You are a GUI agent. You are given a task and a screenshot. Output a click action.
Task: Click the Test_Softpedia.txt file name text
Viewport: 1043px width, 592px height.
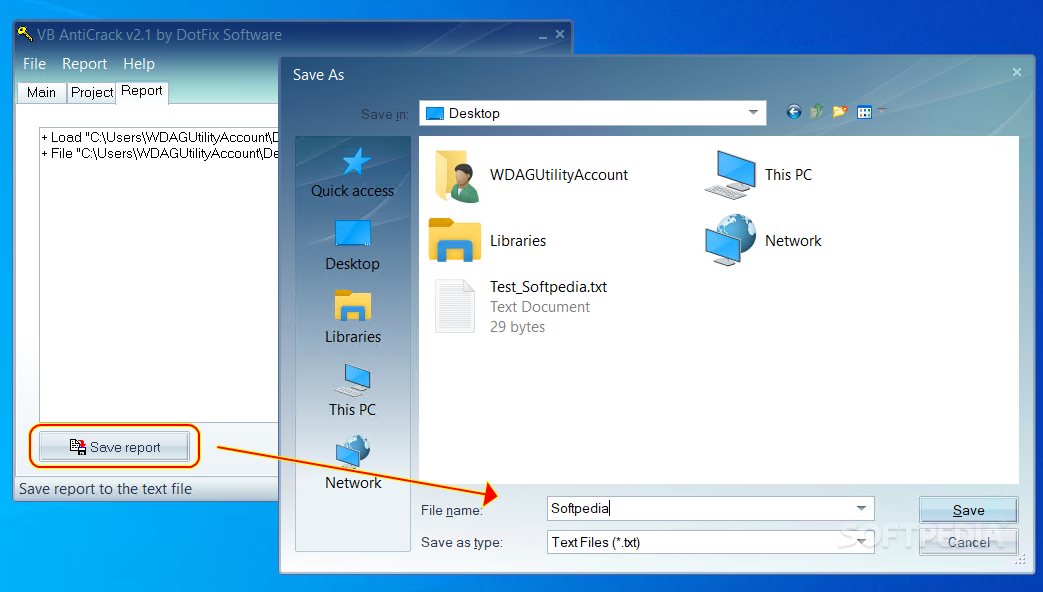click(549, 287)
